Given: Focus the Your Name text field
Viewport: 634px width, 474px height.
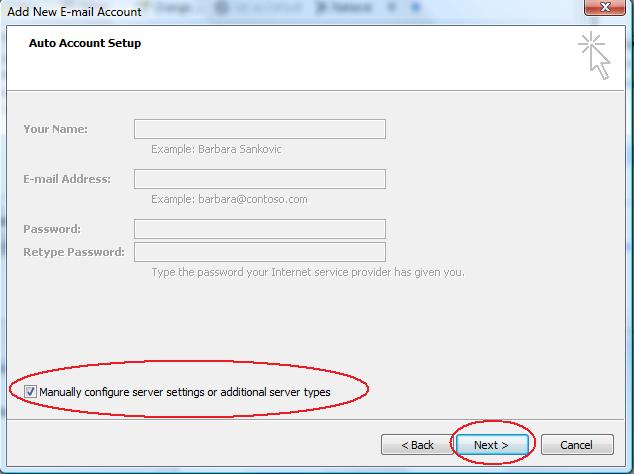Looking at the screenshot, I should (259, 129).
